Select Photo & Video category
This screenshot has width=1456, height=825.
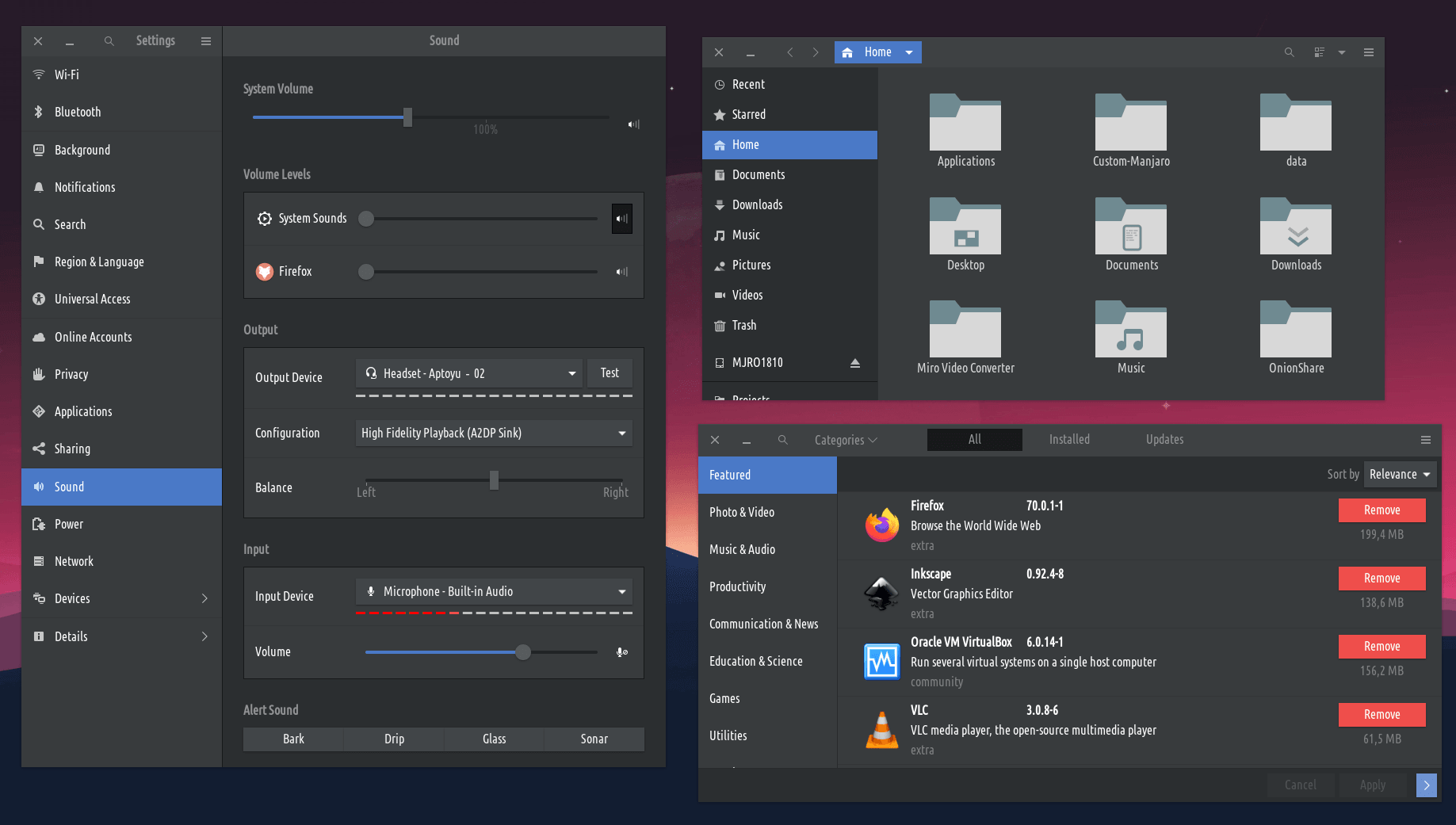[742, 513]
